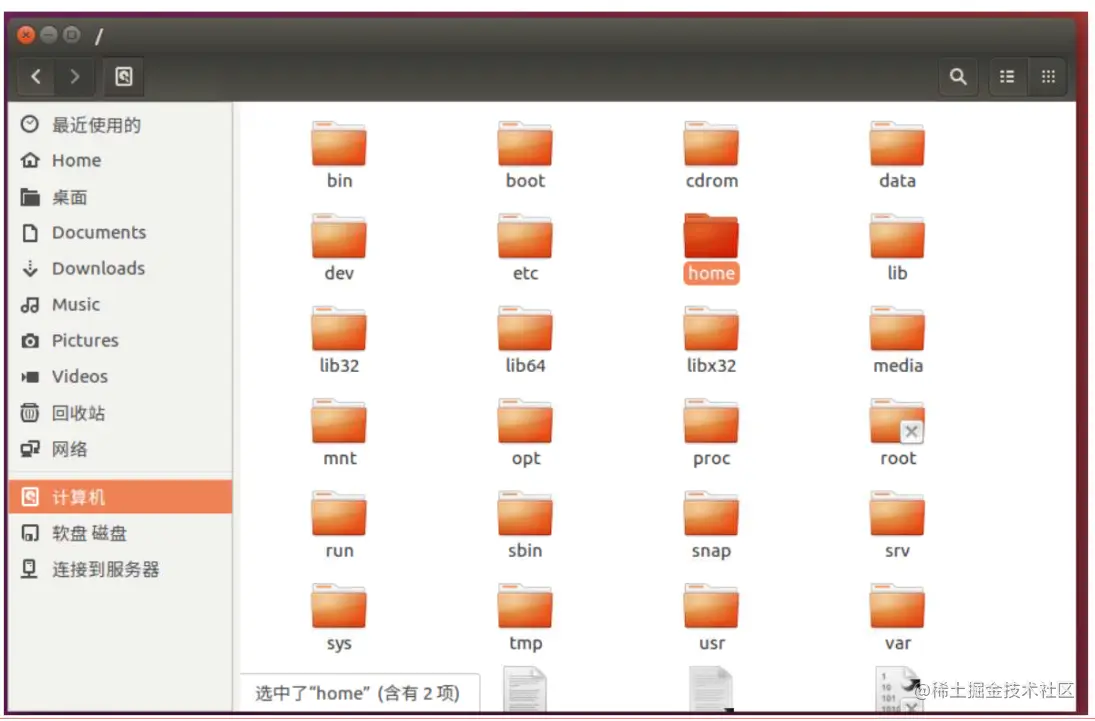Viewport: 1095px width, 721px height.
Task: Navigate forward using the right arrow
Action: 76,76
